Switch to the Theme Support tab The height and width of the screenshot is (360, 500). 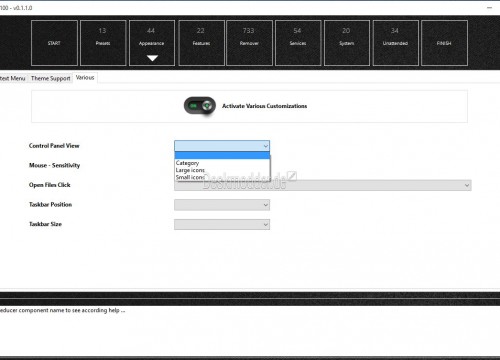coord(51,78)
